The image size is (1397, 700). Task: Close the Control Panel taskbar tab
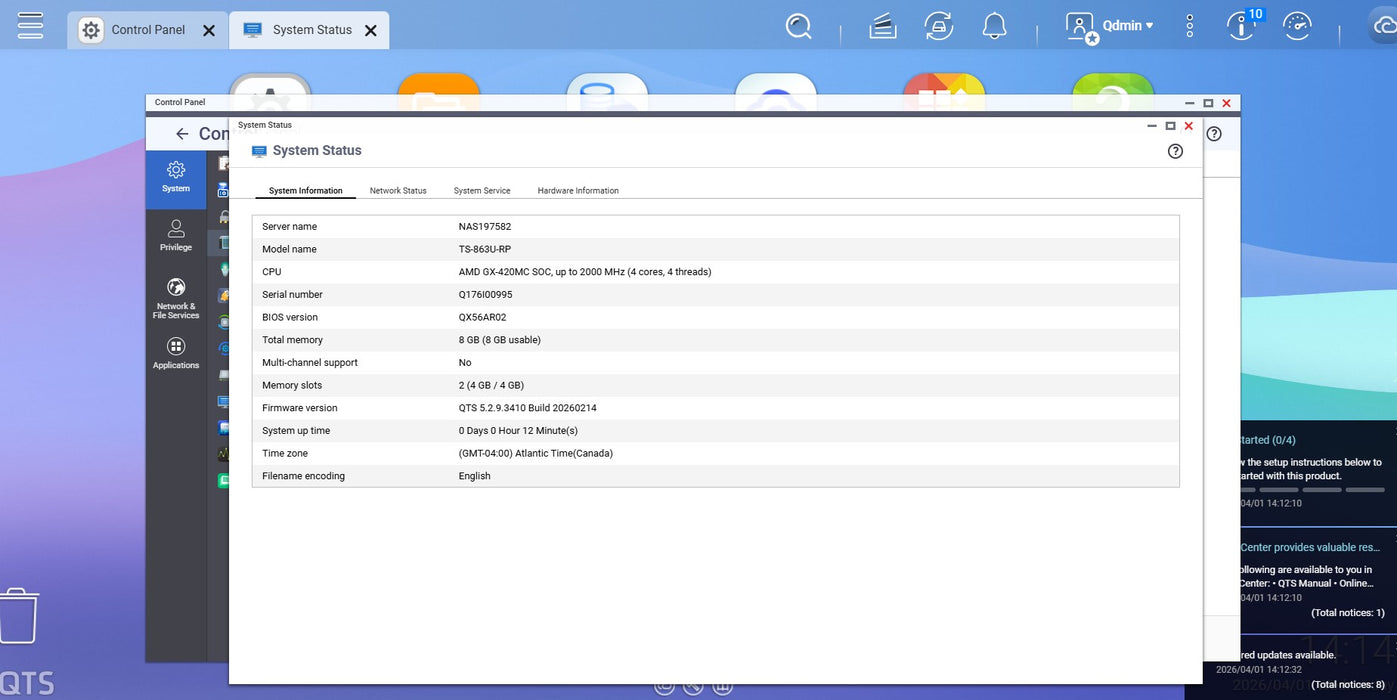(209, 30)
